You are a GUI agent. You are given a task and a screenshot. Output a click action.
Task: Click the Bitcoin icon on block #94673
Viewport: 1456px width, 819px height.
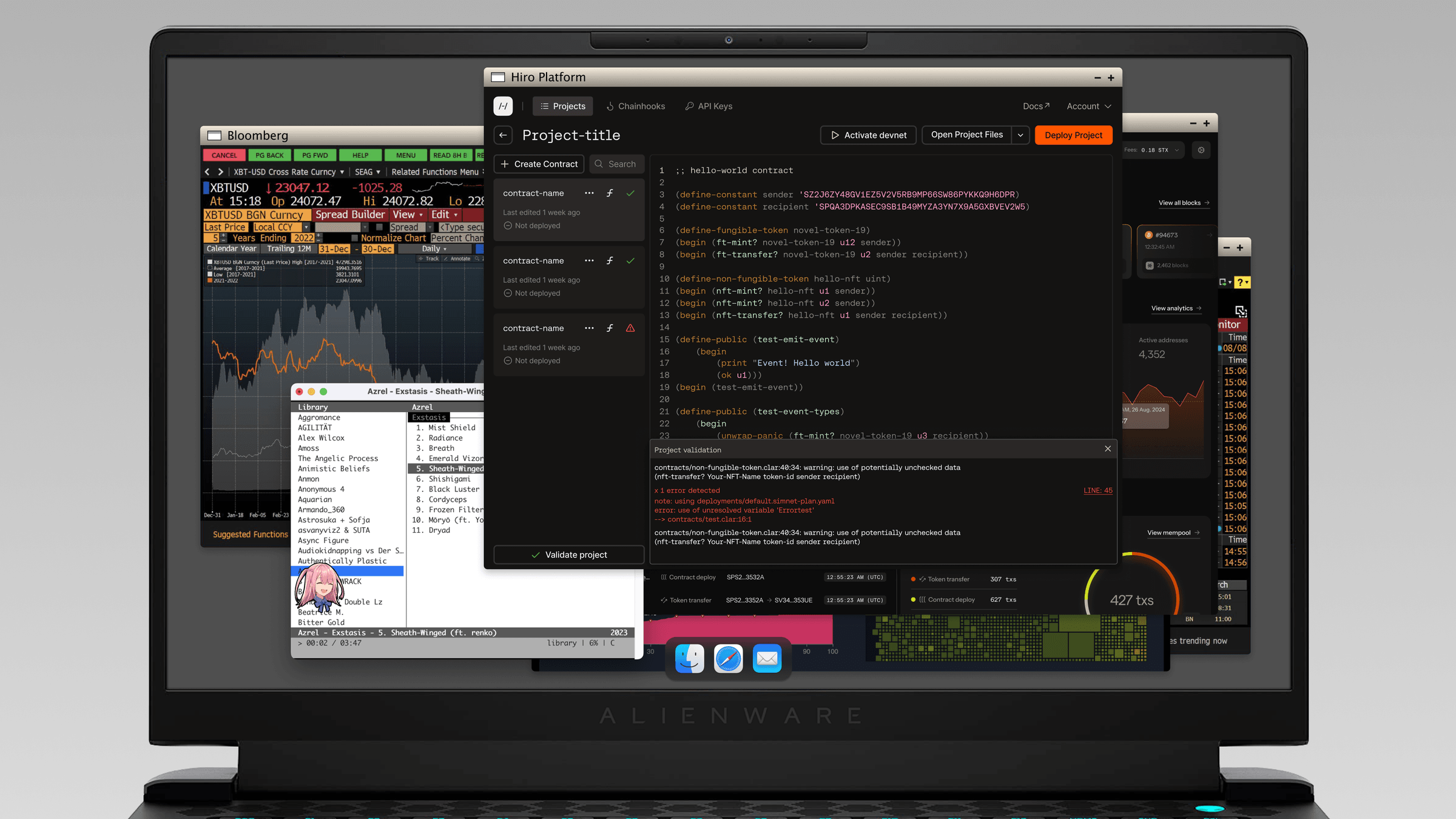[x=1148, y=235]
